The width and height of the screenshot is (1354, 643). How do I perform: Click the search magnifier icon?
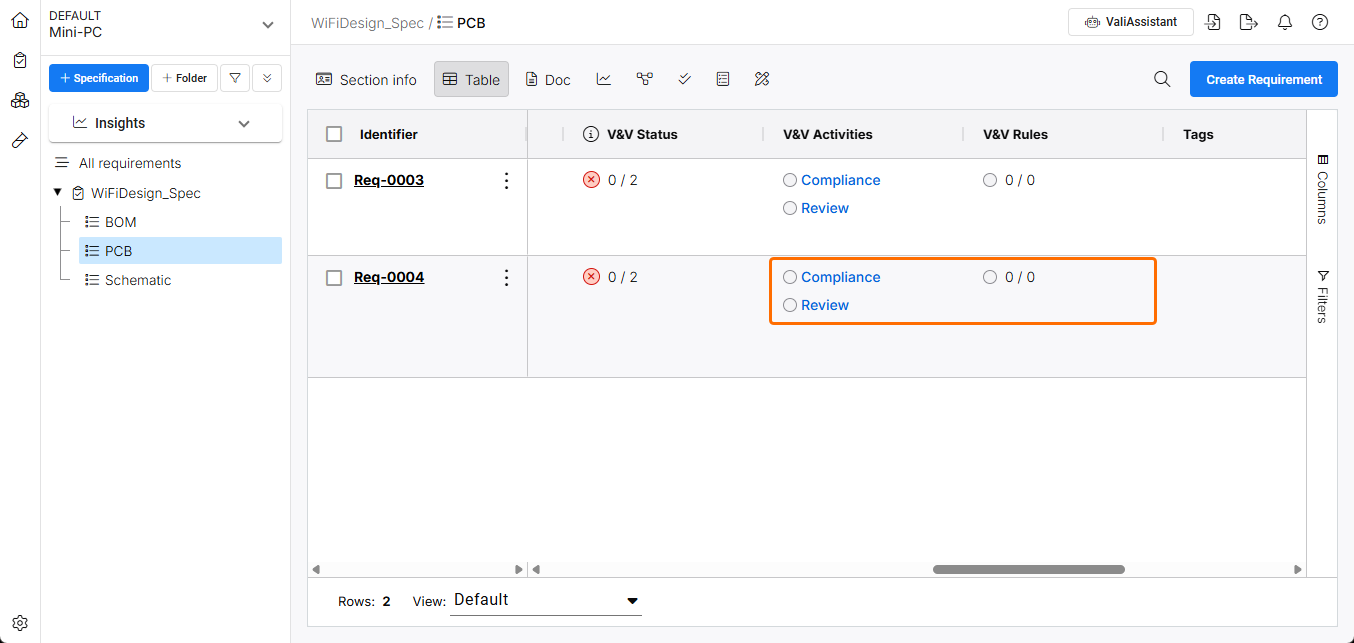(1162, 79)
